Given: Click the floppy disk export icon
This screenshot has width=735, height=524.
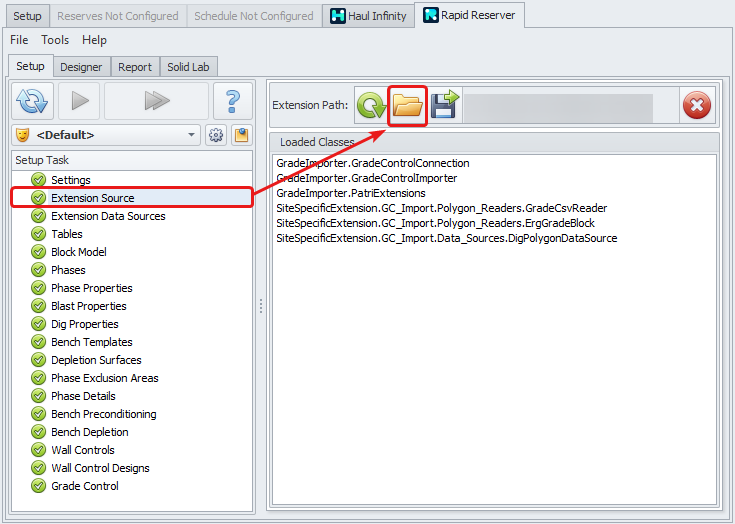Looking at the screenshot, I should coord(444,105).
